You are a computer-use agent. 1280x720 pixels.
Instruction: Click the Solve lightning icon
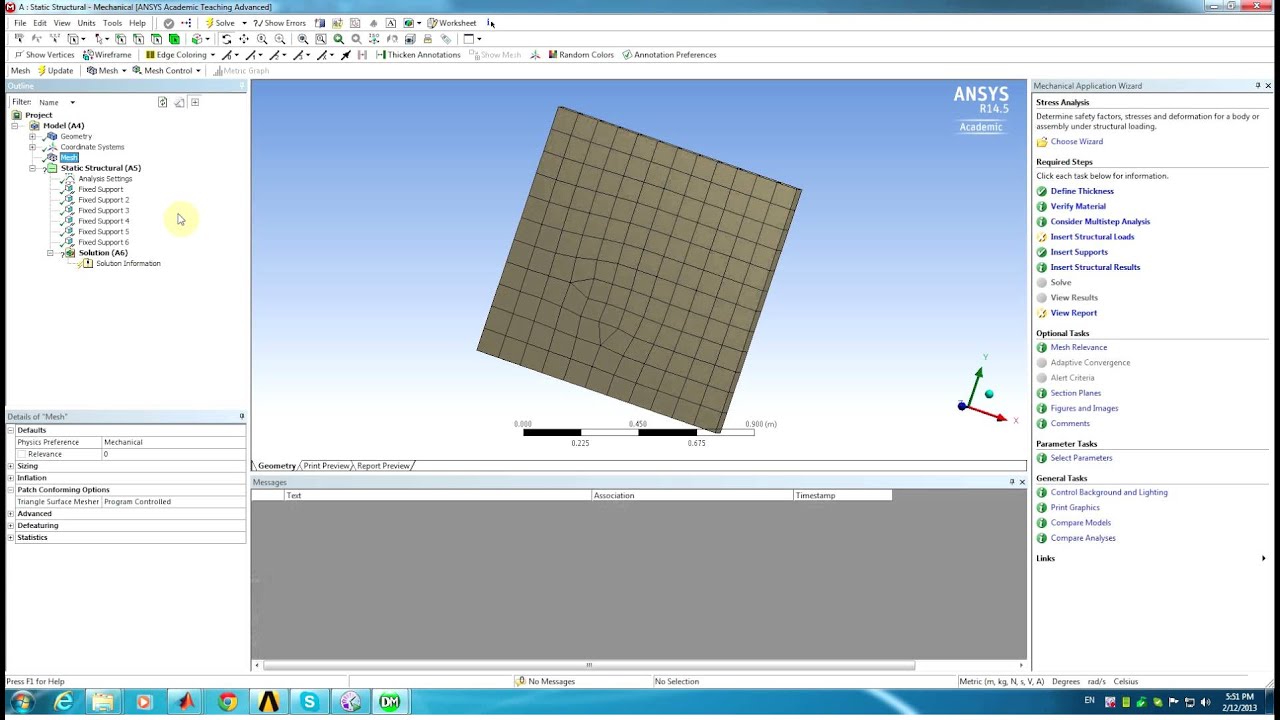coord(210,23)
